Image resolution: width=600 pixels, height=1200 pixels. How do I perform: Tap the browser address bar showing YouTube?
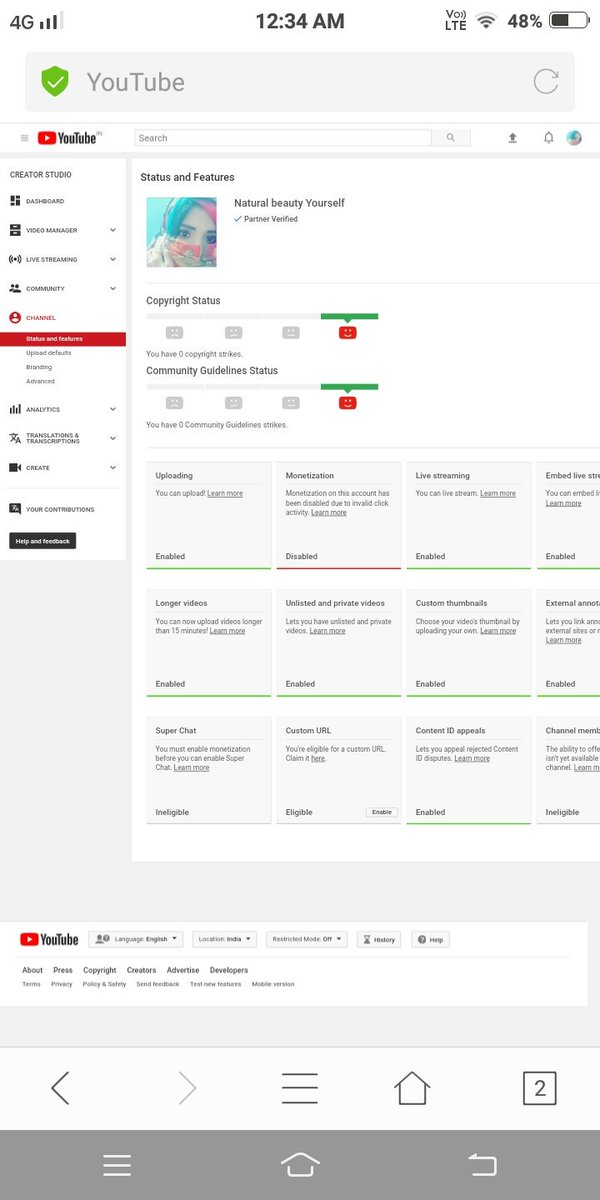click(x=300, y=82)
